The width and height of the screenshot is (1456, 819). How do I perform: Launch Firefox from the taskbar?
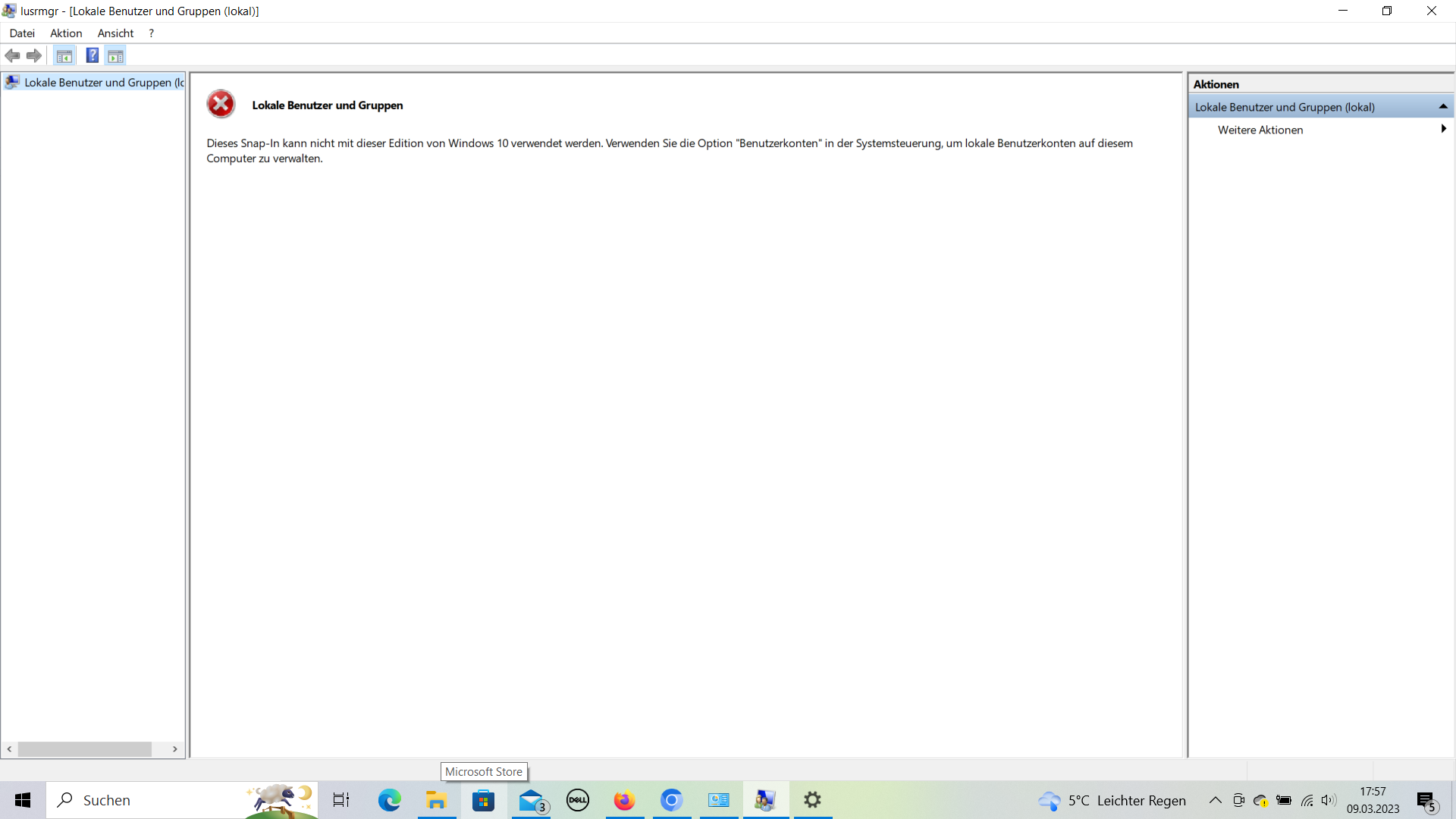pos(624,800)
